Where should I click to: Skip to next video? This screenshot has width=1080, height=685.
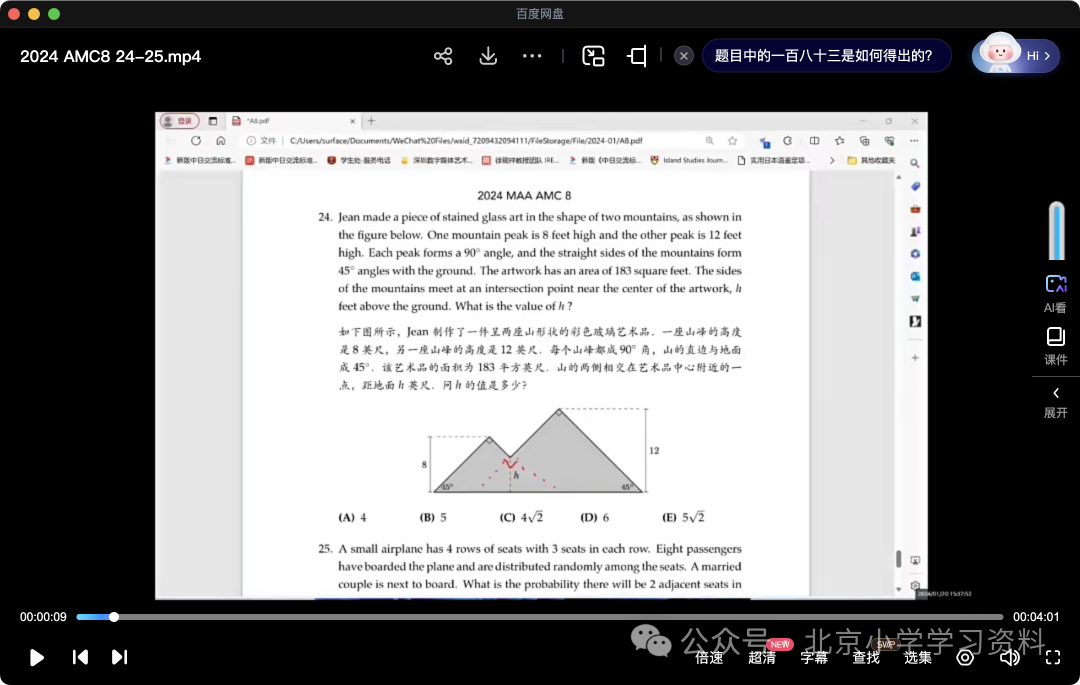point(119,657)
